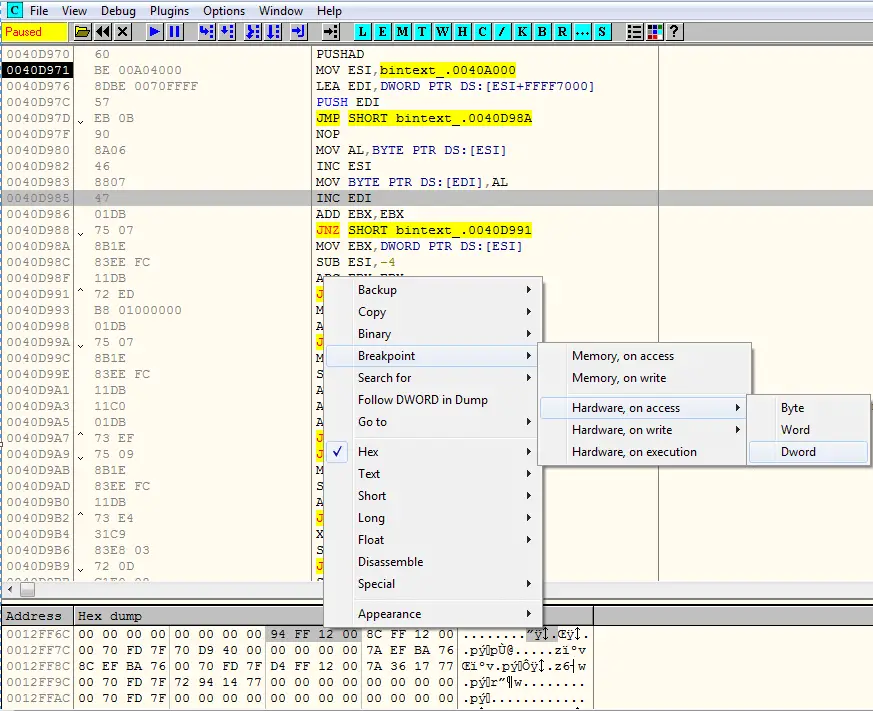Click the Step over toolbar icon
The image size is (873, 711).
click(x=227, y=32)
